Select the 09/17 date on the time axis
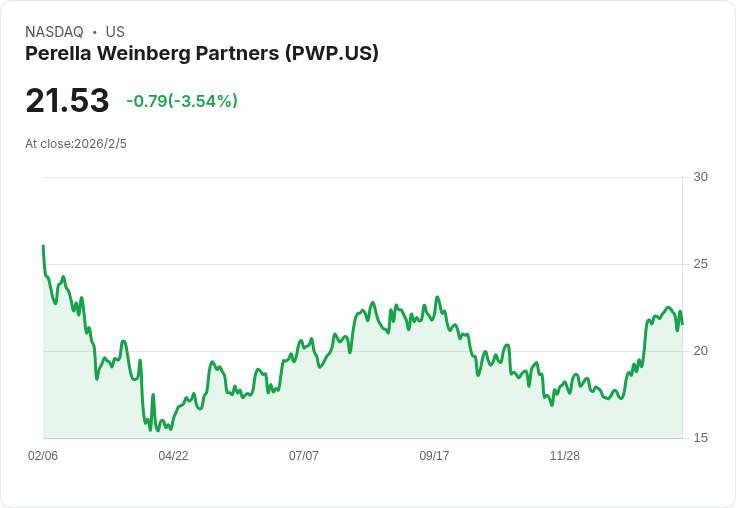Image resolution: width=736 pixels, height=508 pixels. tap(434, 456)
